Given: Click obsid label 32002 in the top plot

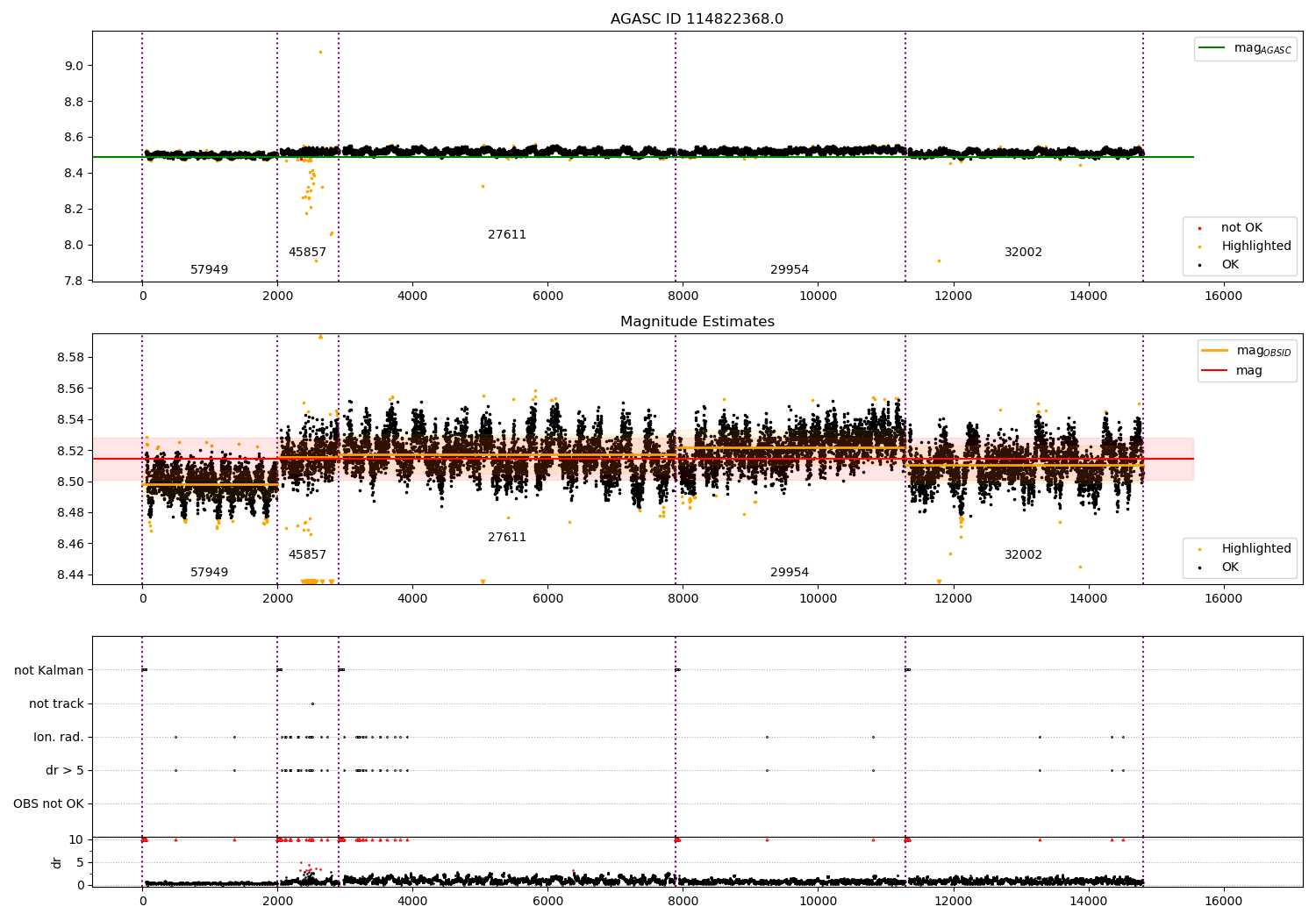Looking at the screenshot, I should tap(1023, 253).
